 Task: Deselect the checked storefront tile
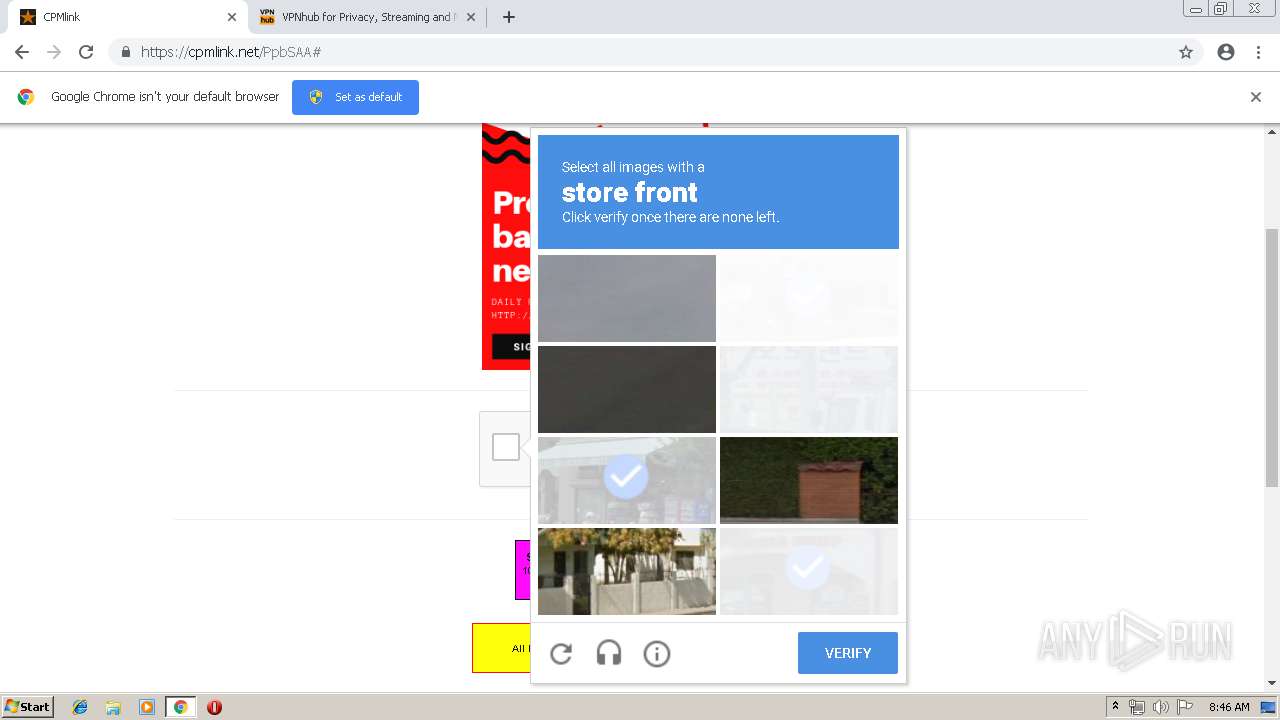coord(627,480)
